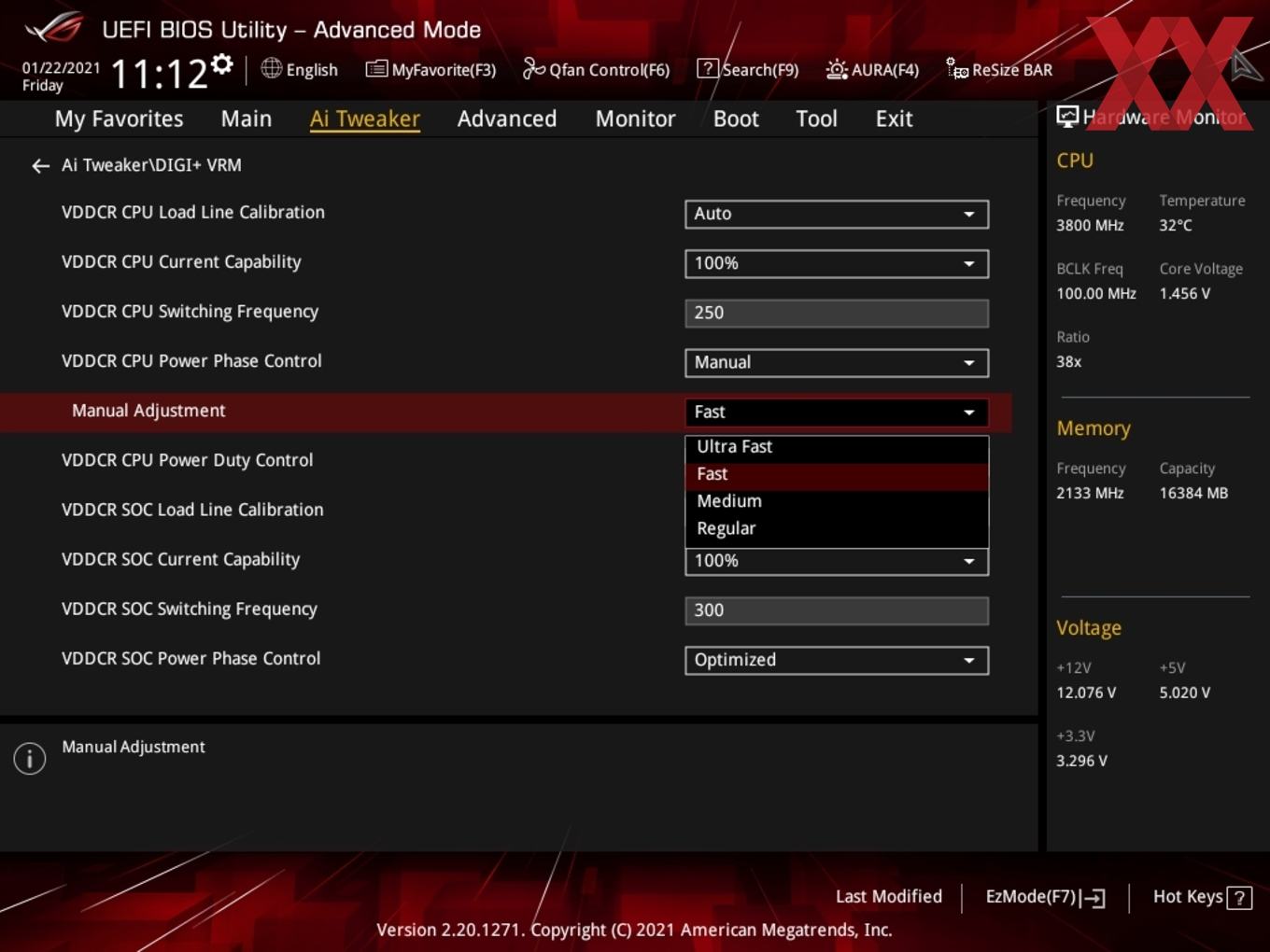Open the Boot tab
This screenshot has width=1270, height=952.
(736, 119)
